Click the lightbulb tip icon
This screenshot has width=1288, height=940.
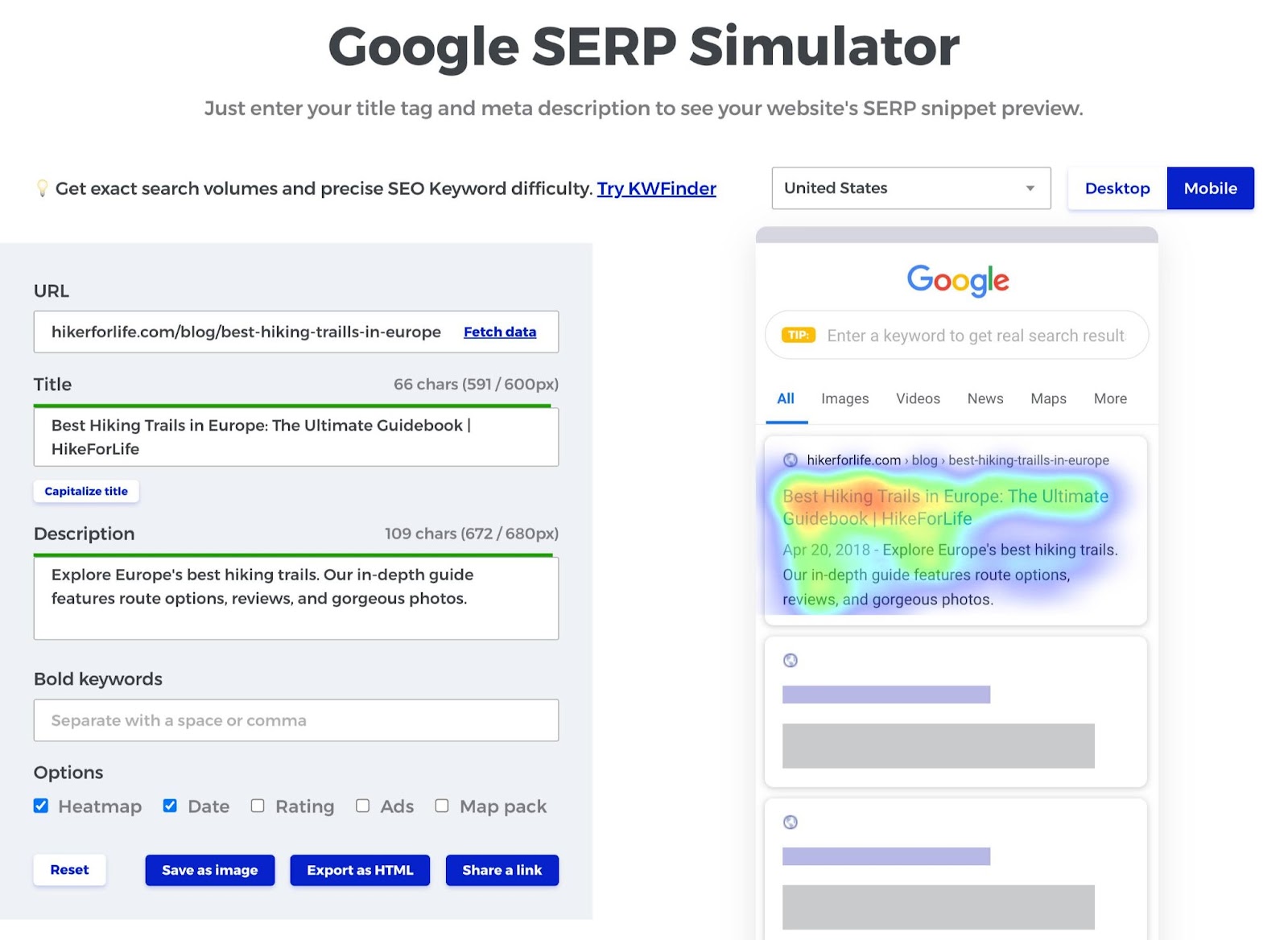pyautogui.click(x=42, y=188)
